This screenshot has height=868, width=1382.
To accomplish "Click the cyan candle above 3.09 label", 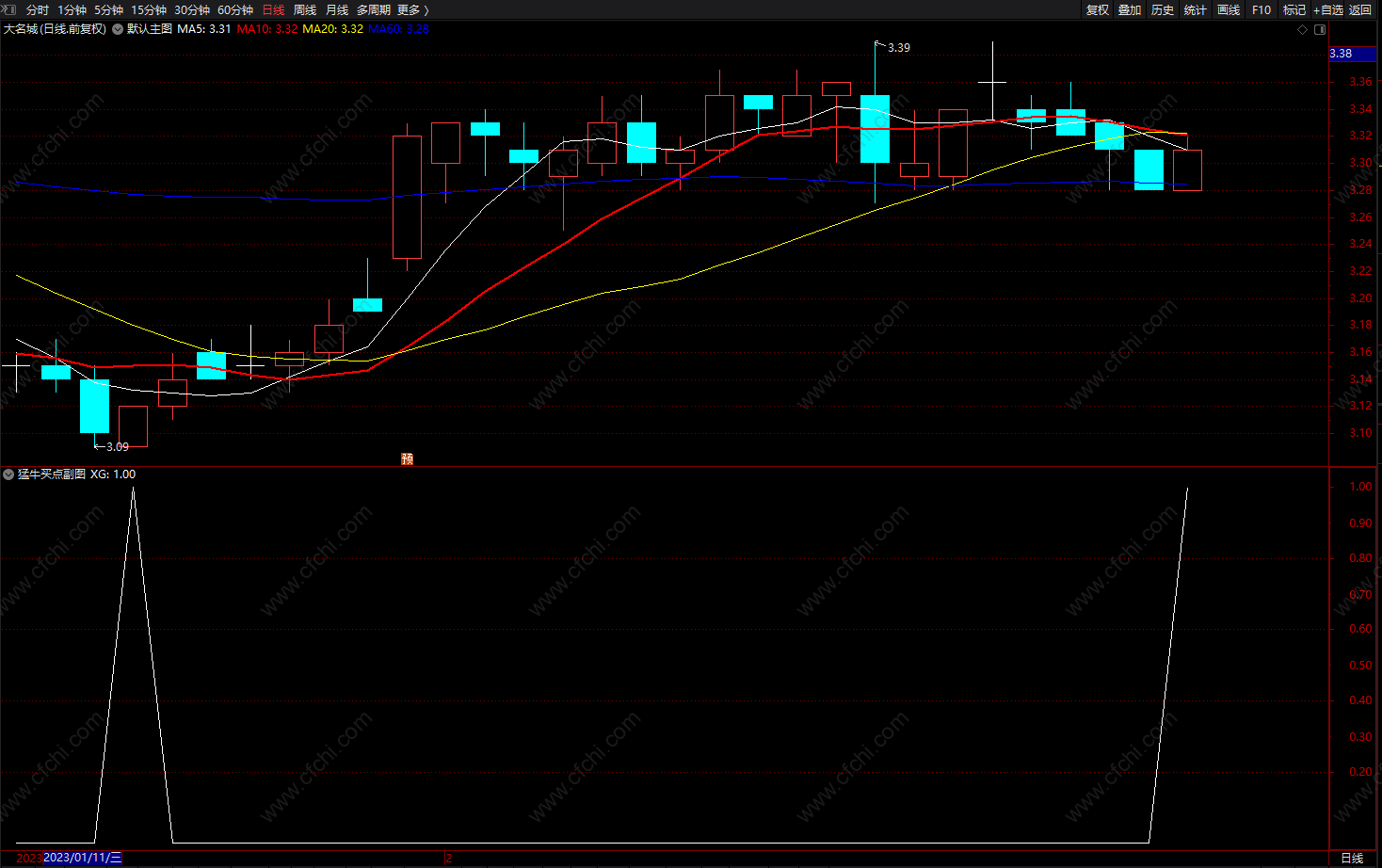I will (x=94, y=406).
